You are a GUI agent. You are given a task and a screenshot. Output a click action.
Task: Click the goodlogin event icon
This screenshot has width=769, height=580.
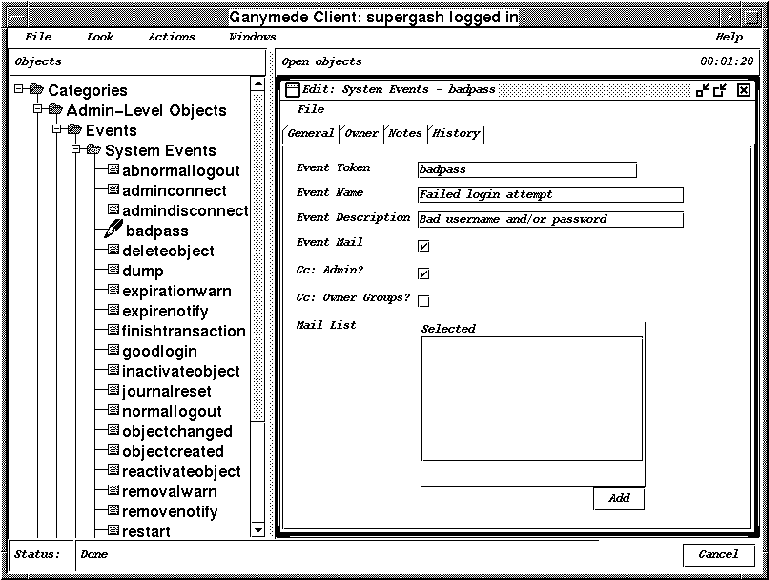(x=113, y=351)
